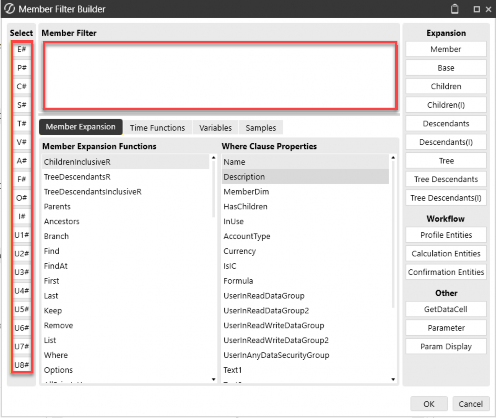Cancel the Member Filter Builder dialog
496x418 pixels.
(x=471, y=404)
